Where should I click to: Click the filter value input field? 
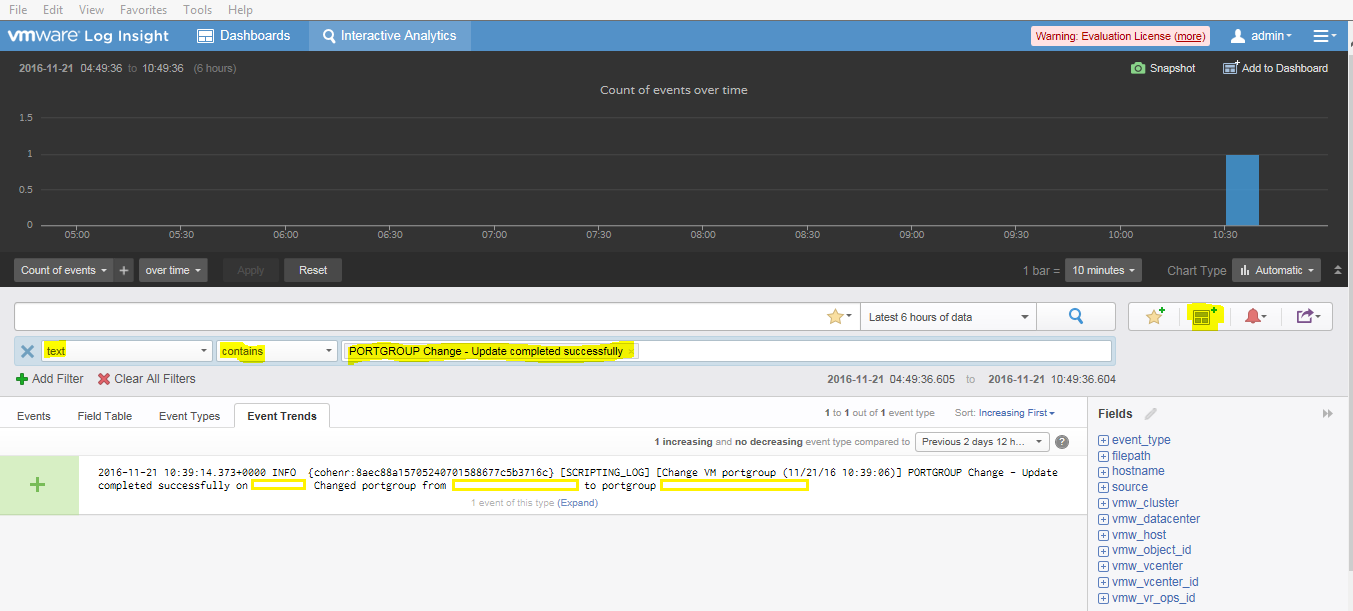point(727,351)
